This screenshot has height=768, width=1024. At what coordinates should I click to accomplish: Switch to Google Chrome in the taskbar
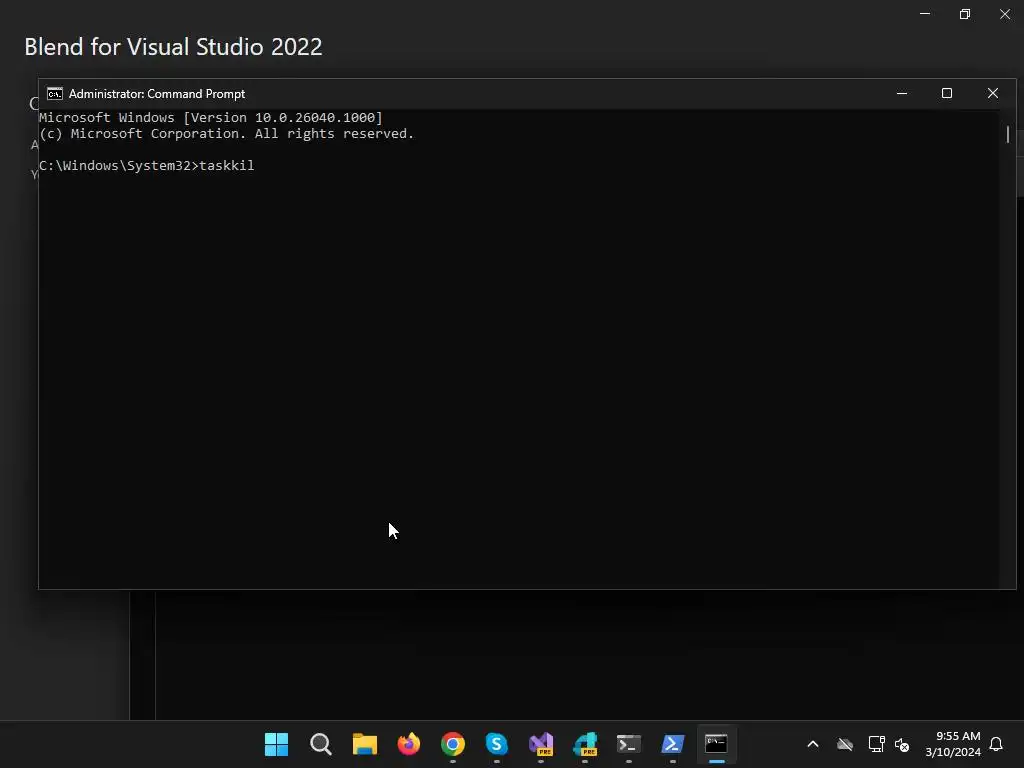tap(453, 744)
